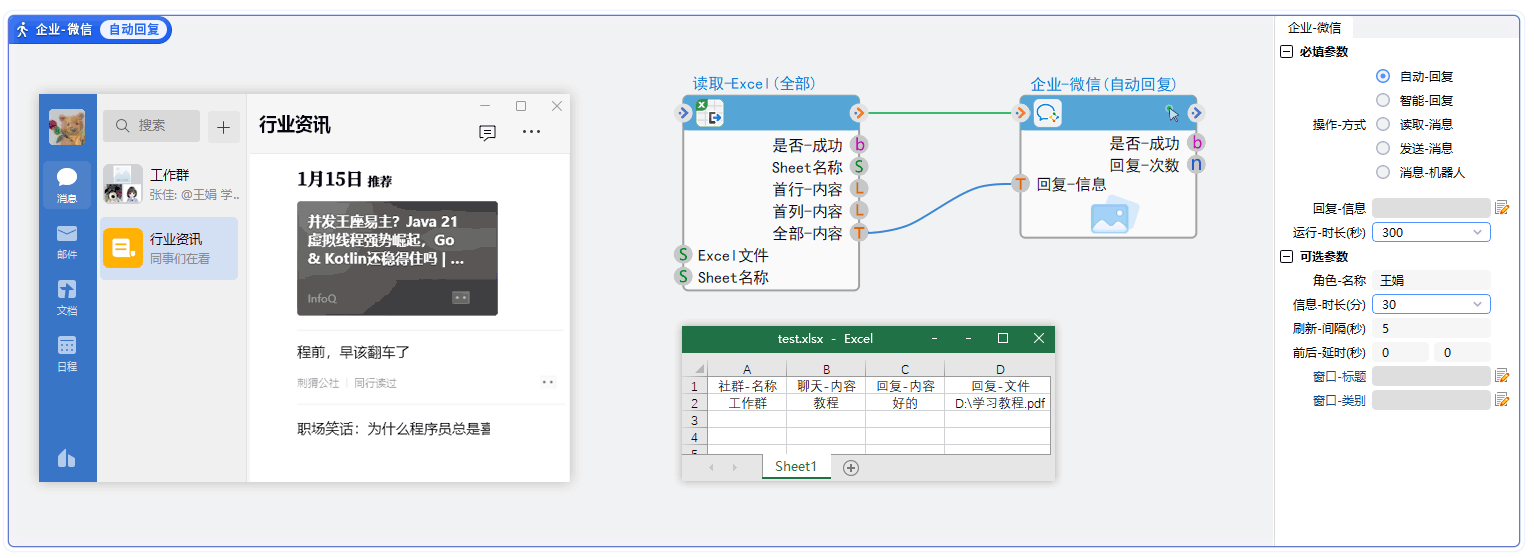Click the 自动回复 badge button
This screenshot has height=558, width=1535.
tap(134, 30)
